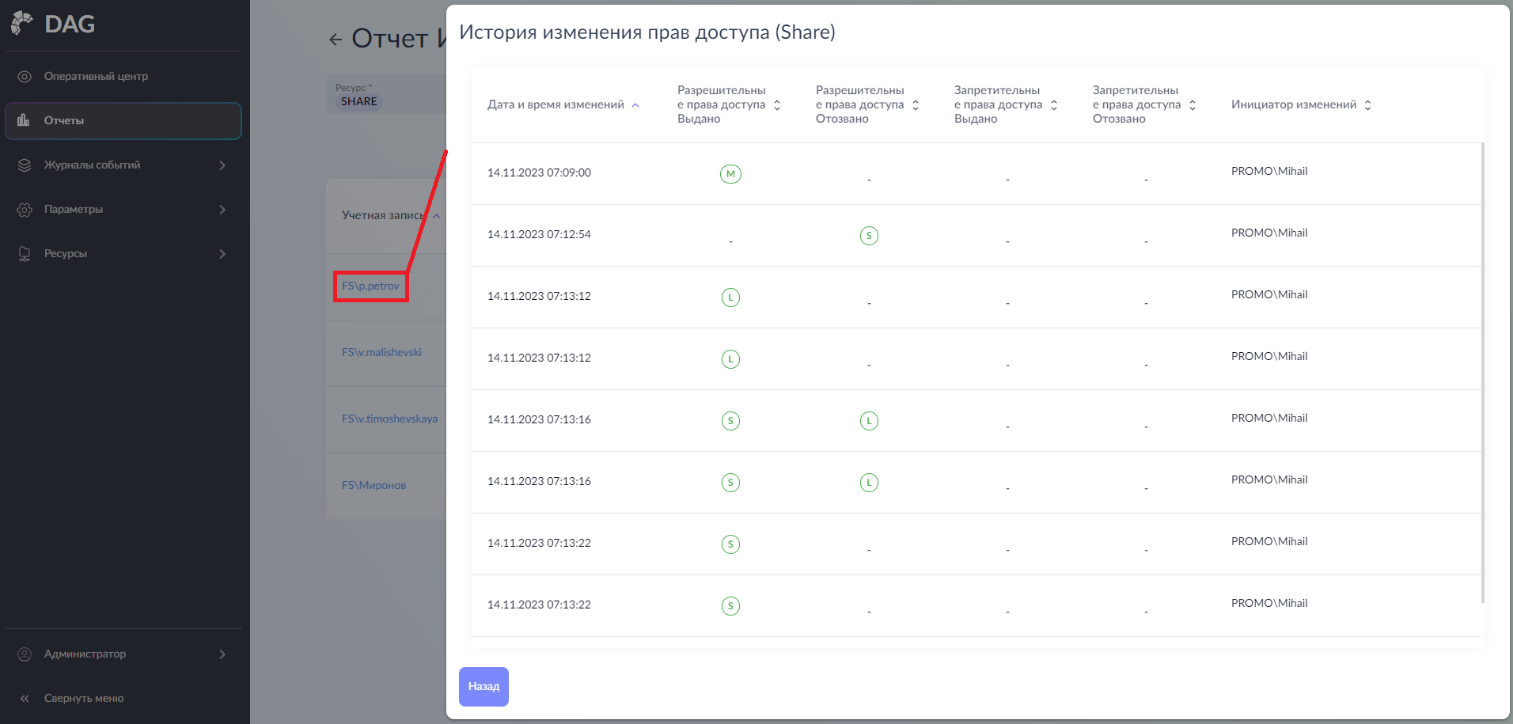Click the granted L badge in first 07:13:12 row
1513x724 pixels.
tap(731, 297)
